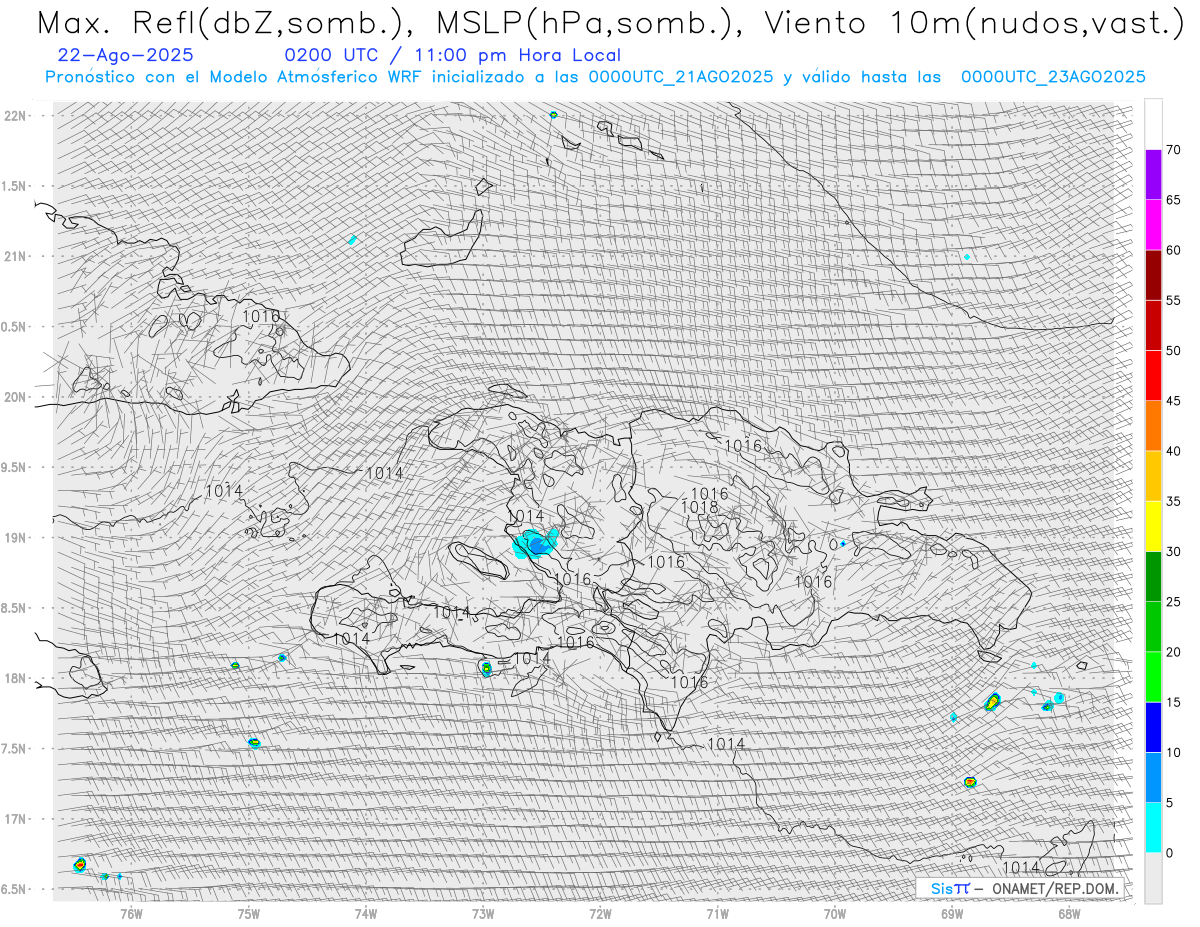Select the "72W" longitude axis label
1200x927 pixels.
600,912
